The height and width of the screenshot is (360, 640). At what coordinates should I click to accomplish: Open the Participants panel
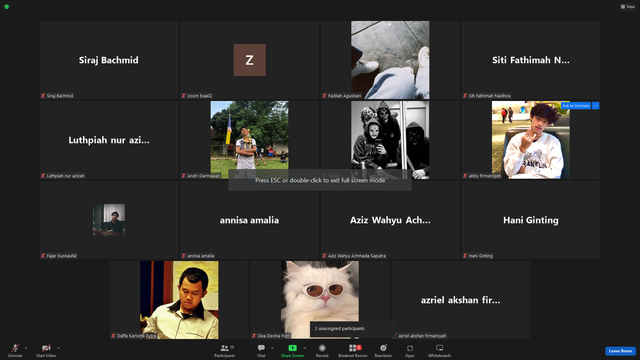click(225, 350)
